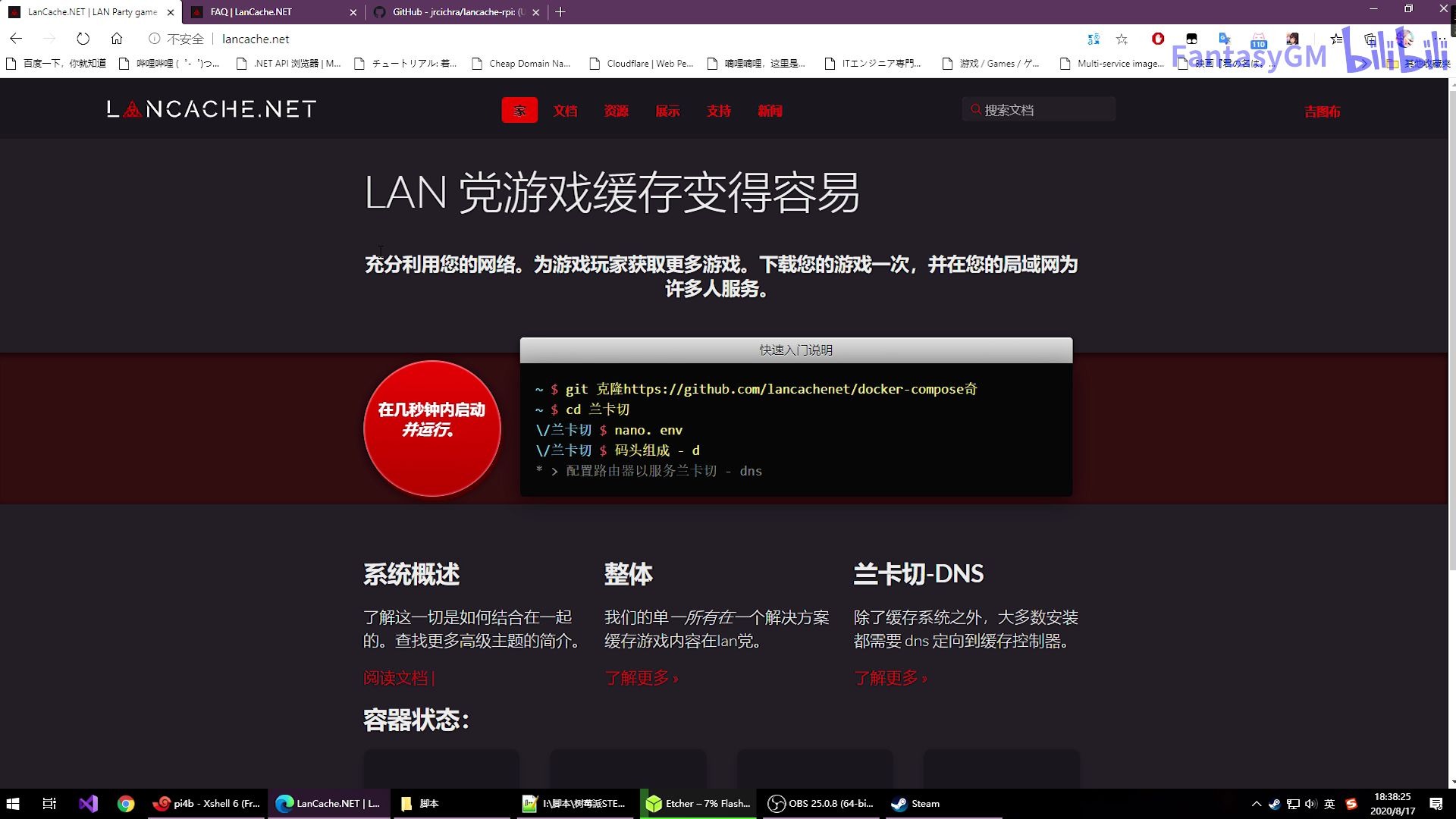Open the 资源 menu item
This screenshot has width=1456, height=819.
tap(616, 111)
